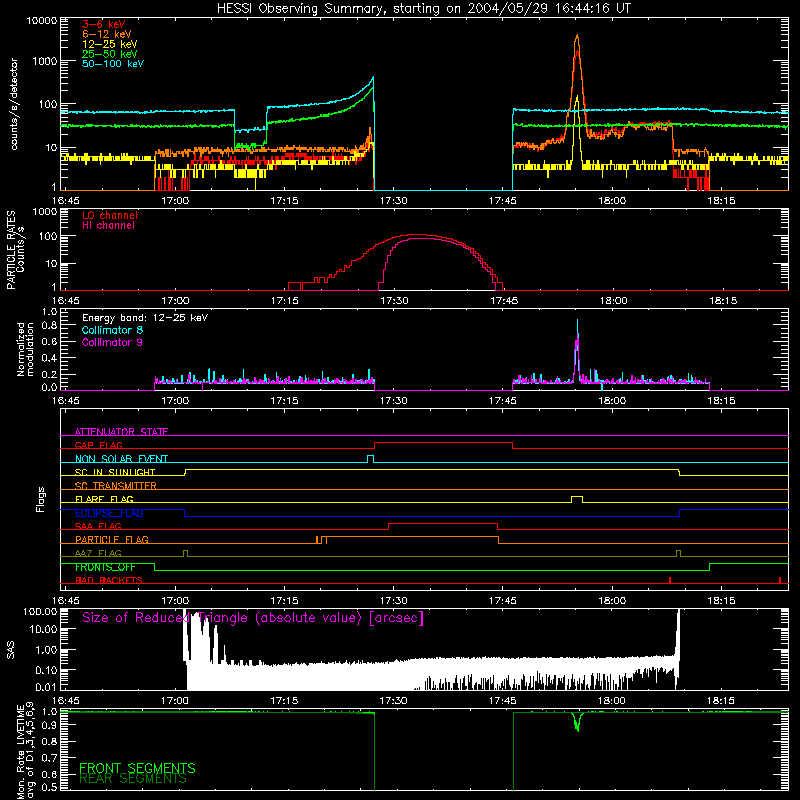Click the raised NON SOLAR EVENT pulse
The width and height of the screenshot is (800, 800).
point(371,459)
